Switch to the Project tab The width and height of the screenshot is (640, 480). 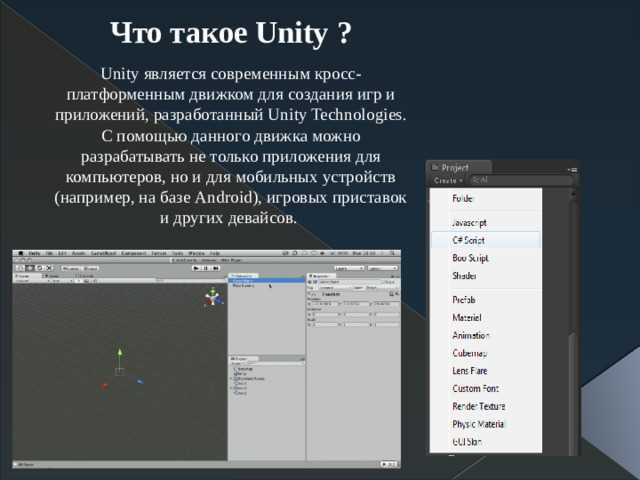click(x=459, y=167)
